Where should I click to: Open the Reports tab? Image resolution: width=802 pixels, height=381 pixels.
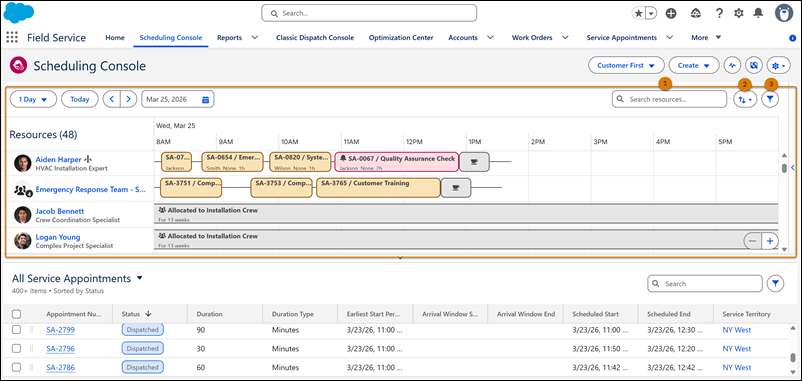pos(230,37)
